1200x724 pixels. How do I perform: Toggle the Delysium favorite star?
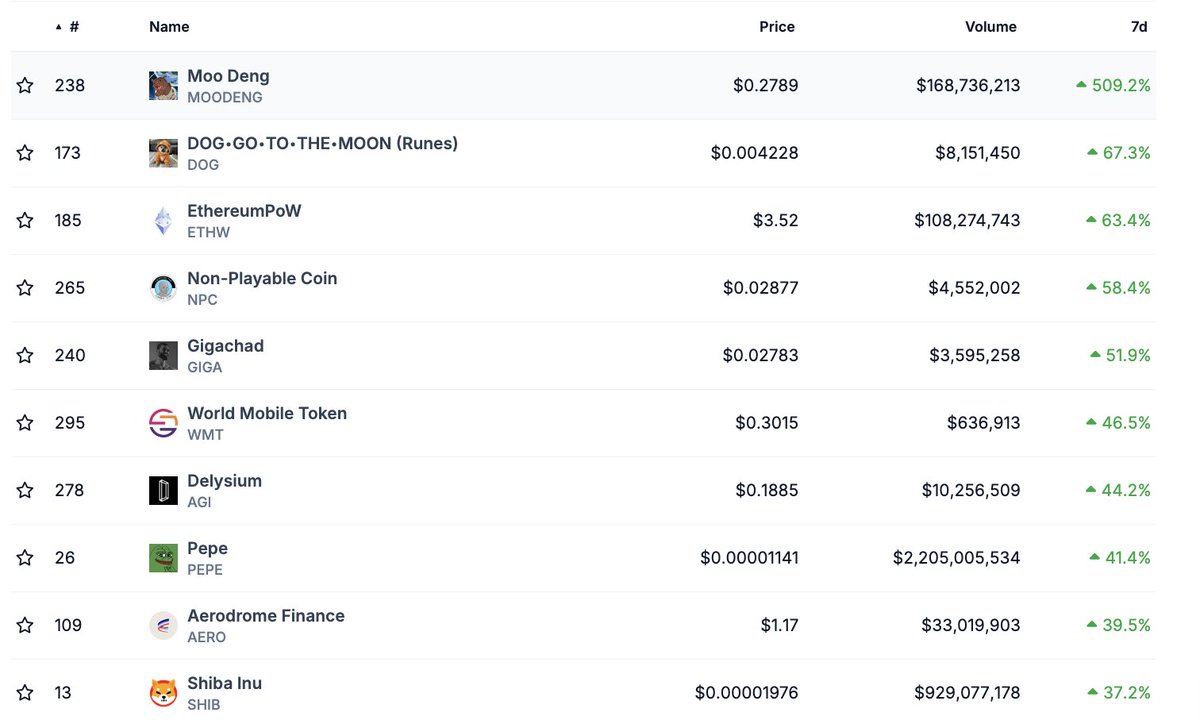[x=25, y=491]
